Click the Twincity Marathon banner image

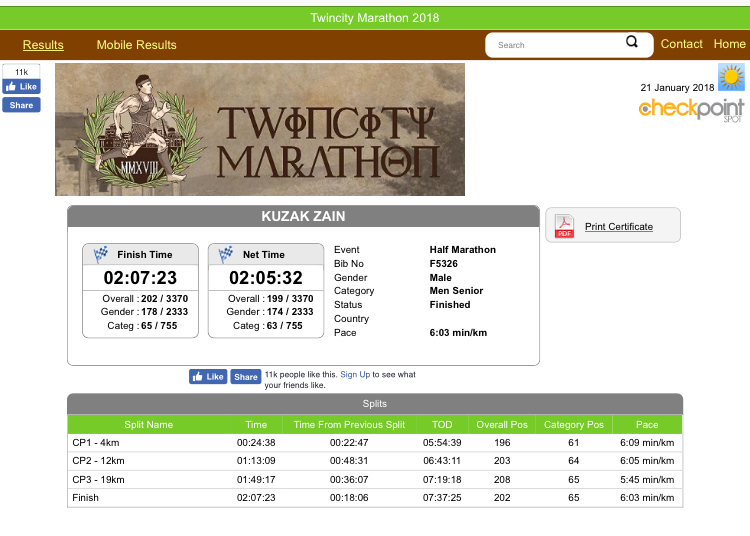tap(260, 130)
